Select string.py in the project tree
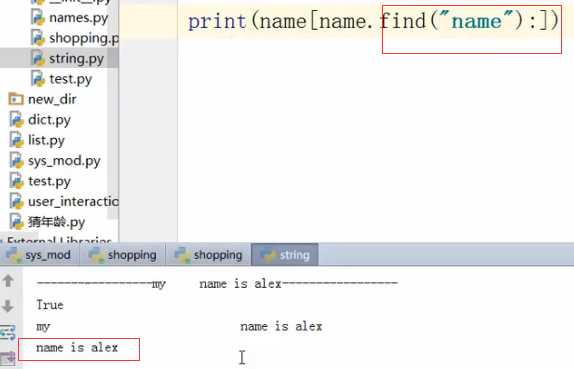 [x=76, y=59]
